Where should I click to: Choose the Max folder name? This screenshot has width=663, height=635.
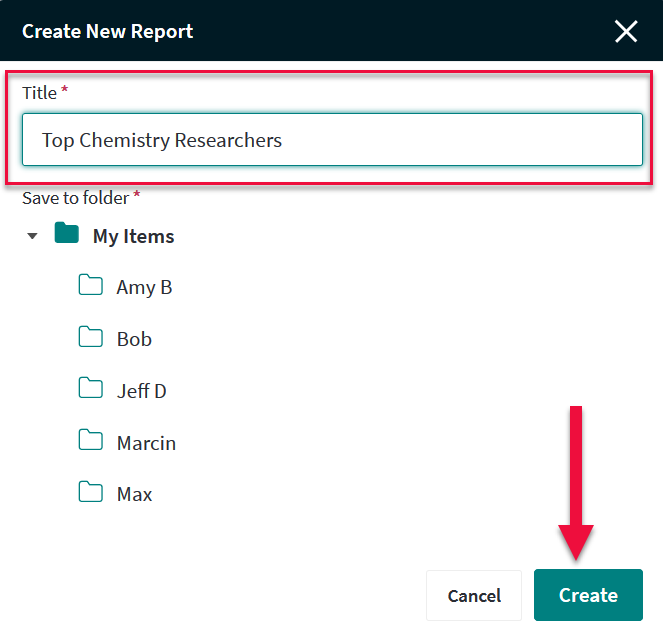coord(134,494)
